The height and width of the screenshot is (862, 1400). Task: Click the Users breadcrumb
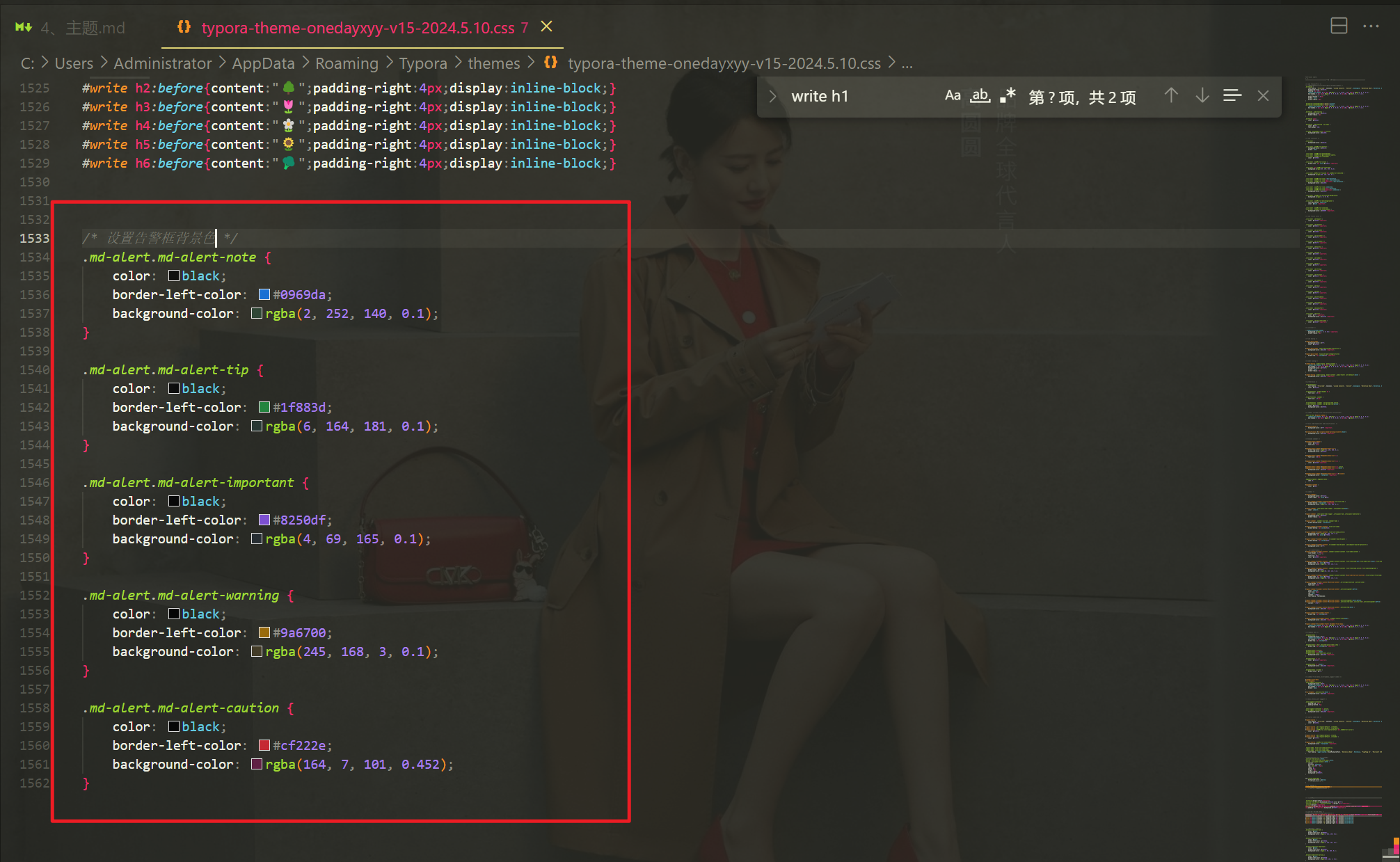[74, 63]
